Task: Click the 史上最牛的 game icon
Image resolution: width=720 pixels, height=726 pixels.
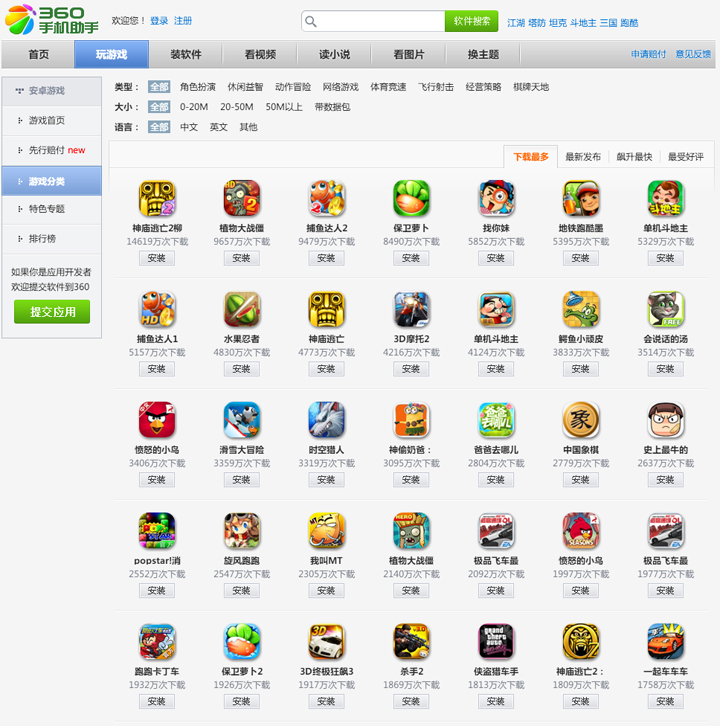Action: (x=665, y=420)
